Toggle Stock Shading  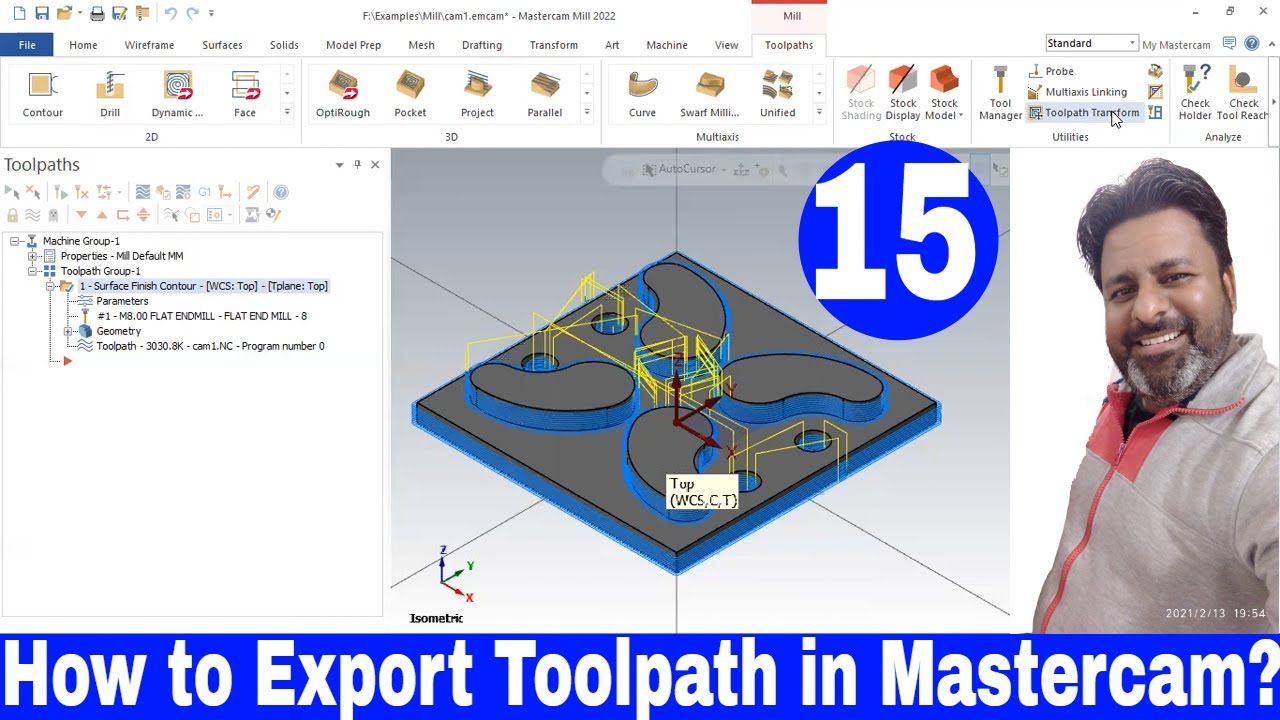861,94
